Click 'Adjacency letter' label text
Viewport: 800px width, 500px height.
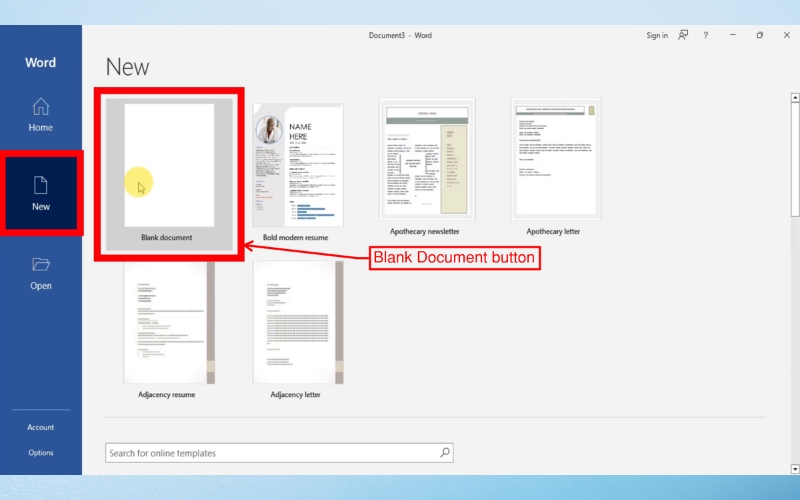(295, 394)
